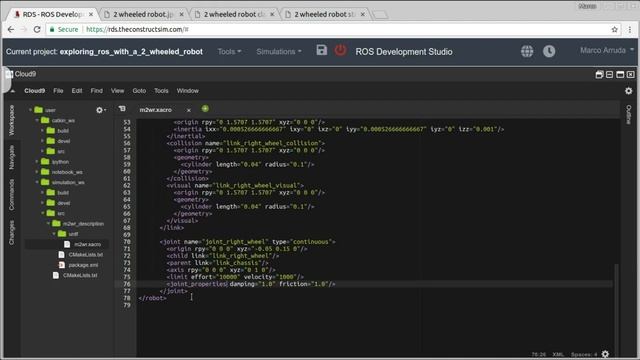The image size is (640, 360).
Task: Switch to RDS - ROS Development browser tab
Action: (x=52, y=14)
